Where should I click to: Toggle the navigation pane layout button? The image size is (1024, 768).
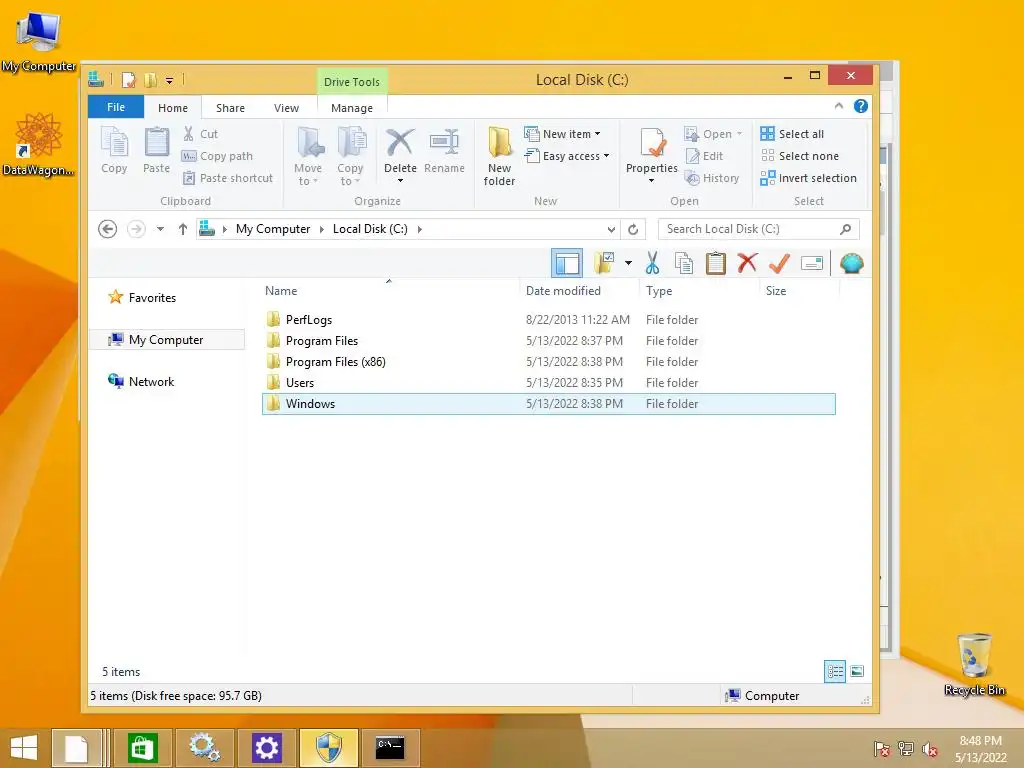pos(567,264)
